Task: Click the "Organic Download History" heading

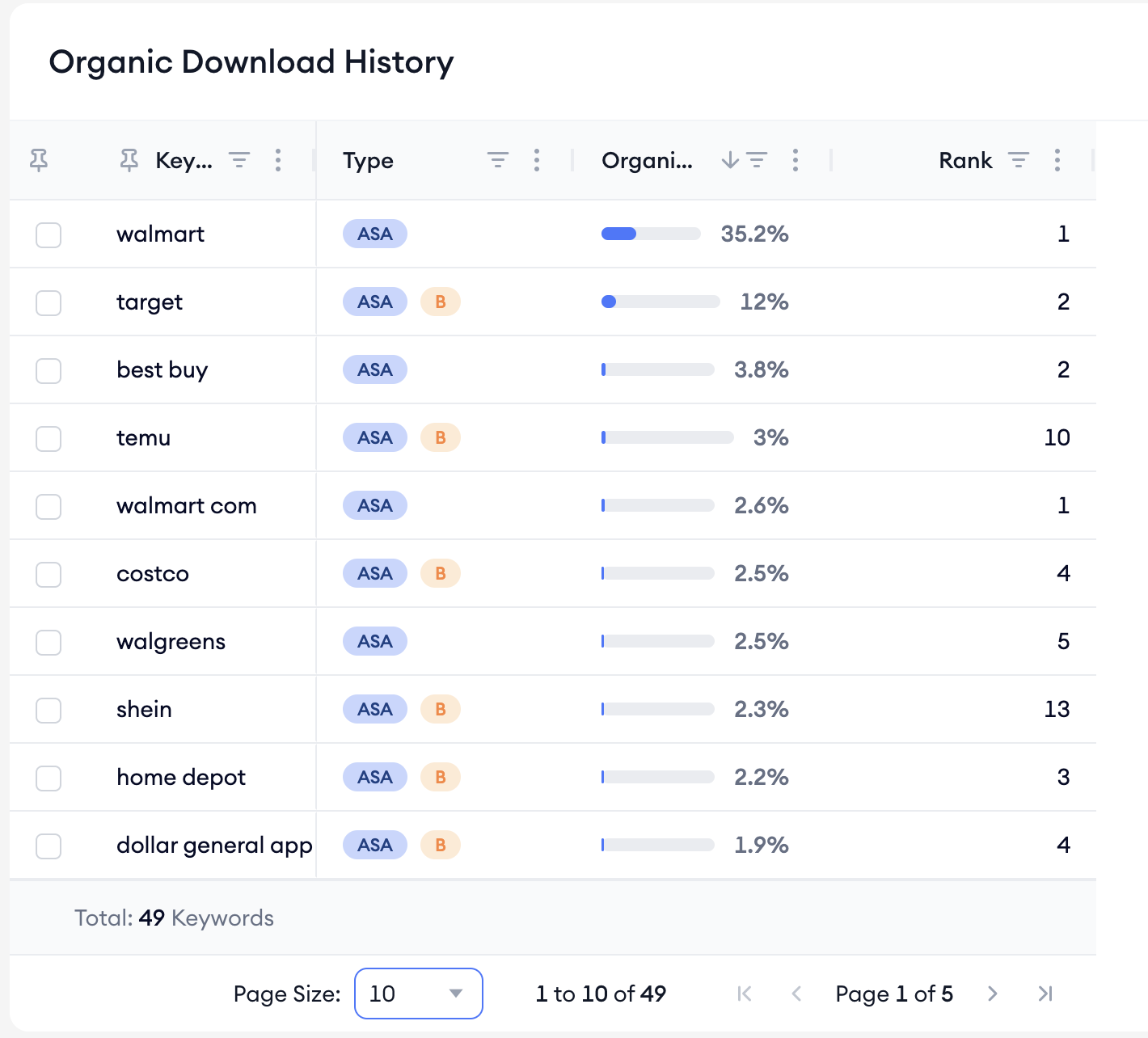Action: (251, 62)
